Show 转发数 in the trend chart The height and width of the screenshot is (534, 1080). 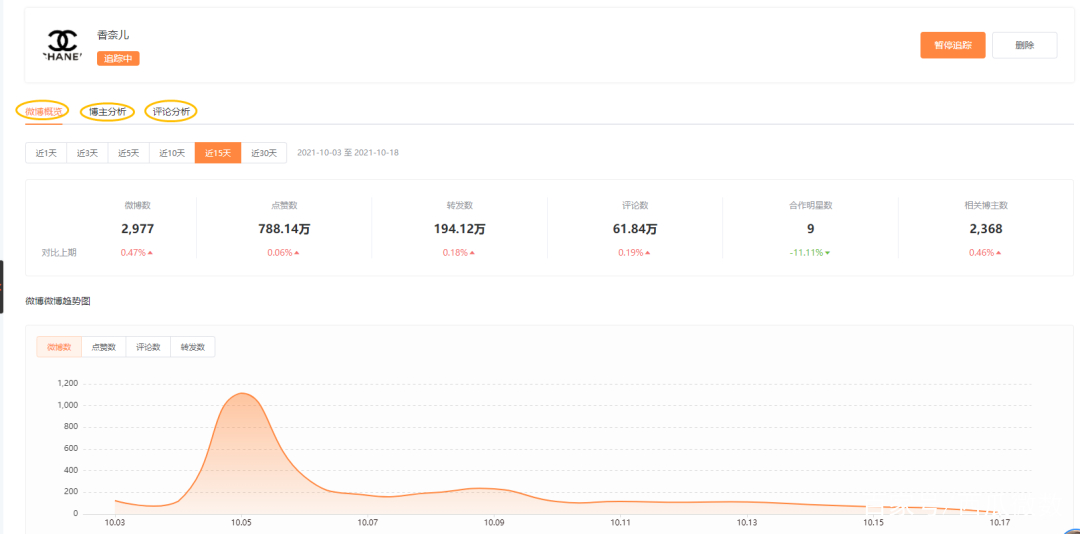(x=192, y=347)
